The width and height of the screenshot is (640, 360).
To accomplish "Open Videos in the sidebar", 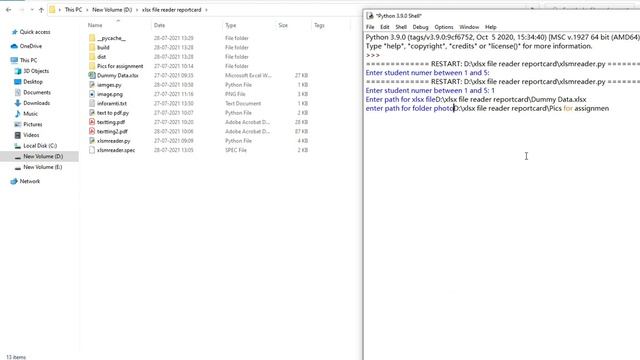I will (x=27, y=135).
